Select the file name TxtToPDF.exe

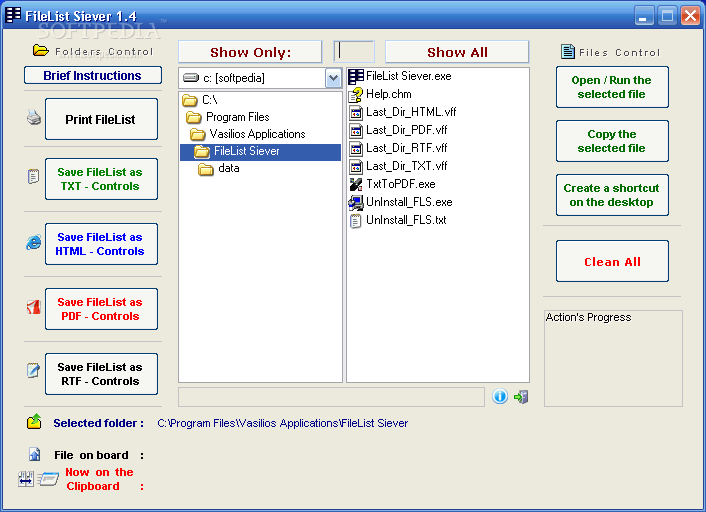(x=401, y=184)
